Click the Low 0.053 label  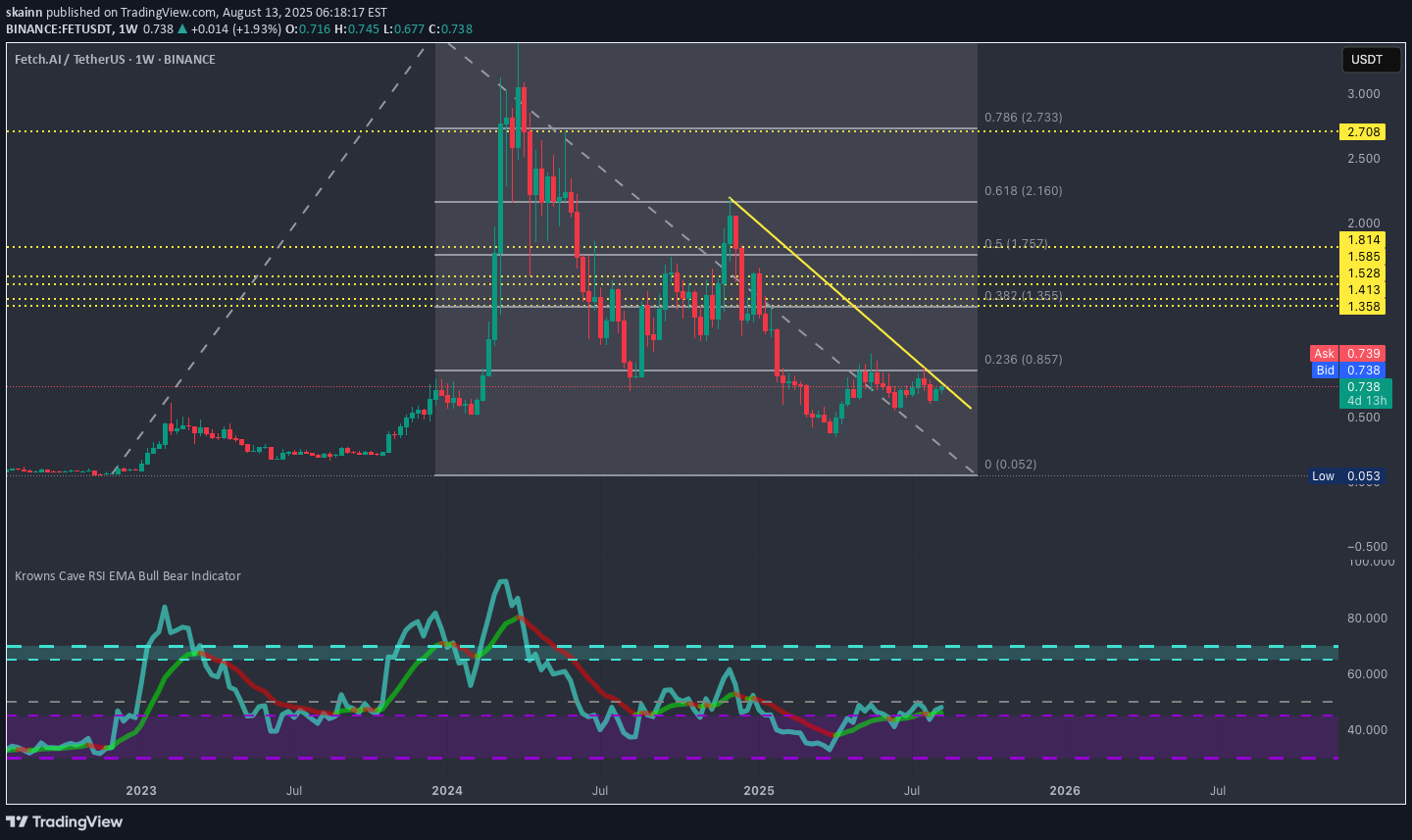coord(1348,476)
